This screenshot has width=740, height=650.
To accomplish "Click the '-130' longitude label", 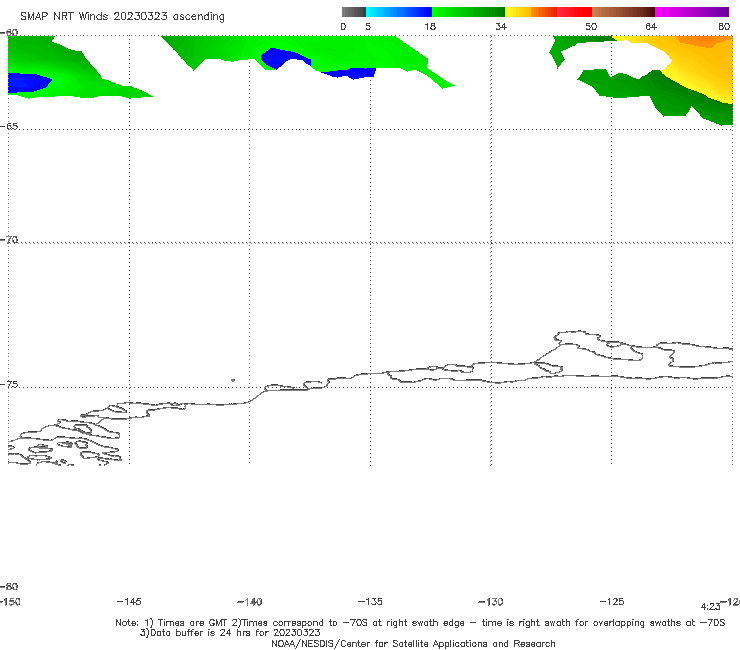I will click(491, 602).
